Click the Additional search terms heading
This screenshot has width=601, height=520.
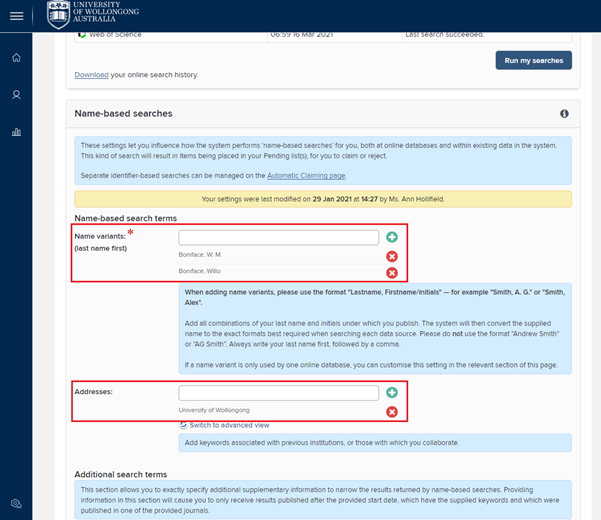tap(121, 474)
